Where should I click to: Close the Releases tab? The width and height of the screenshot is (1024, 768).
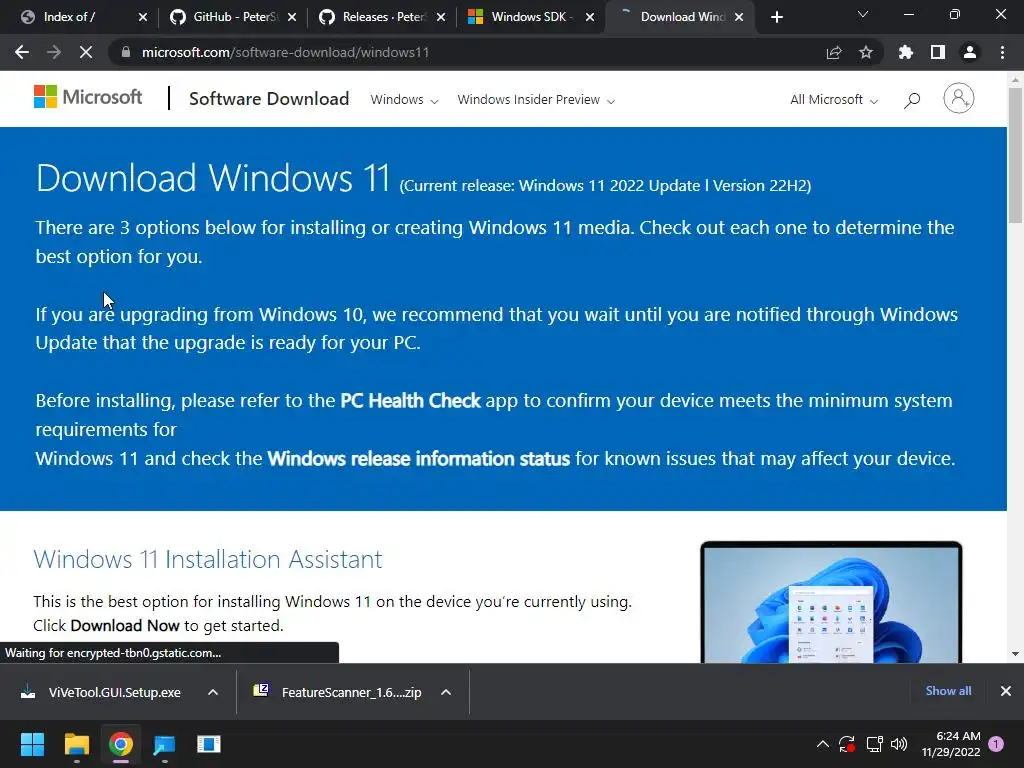[x=441, y=17]
